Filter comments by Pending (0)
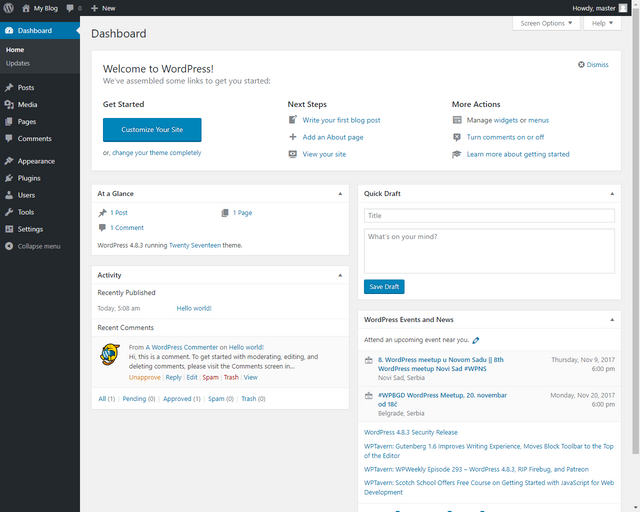Screen dimensions: 640x512 [x=139, y=398]
